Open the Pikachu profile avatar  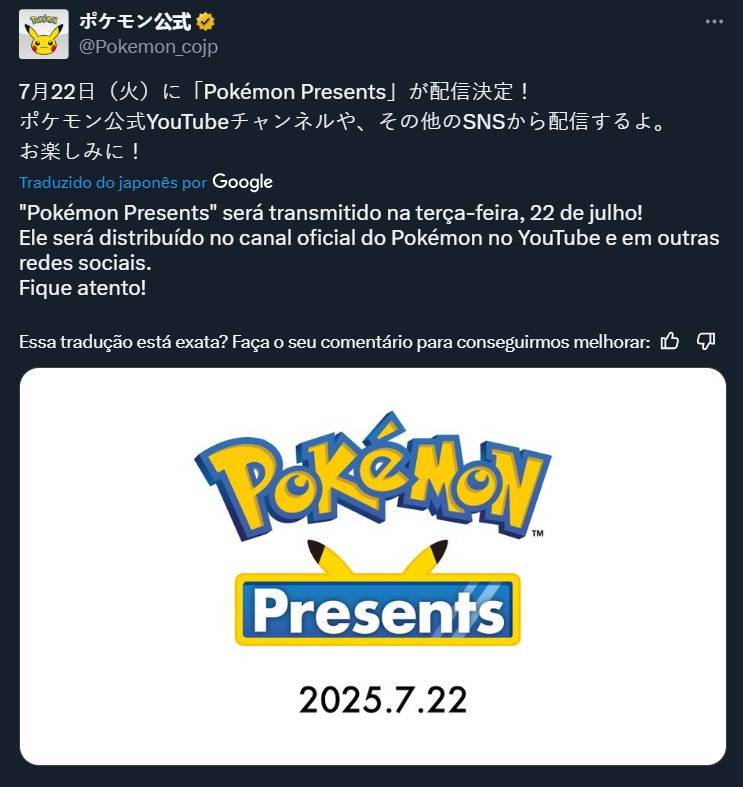(x=44, y=34)
